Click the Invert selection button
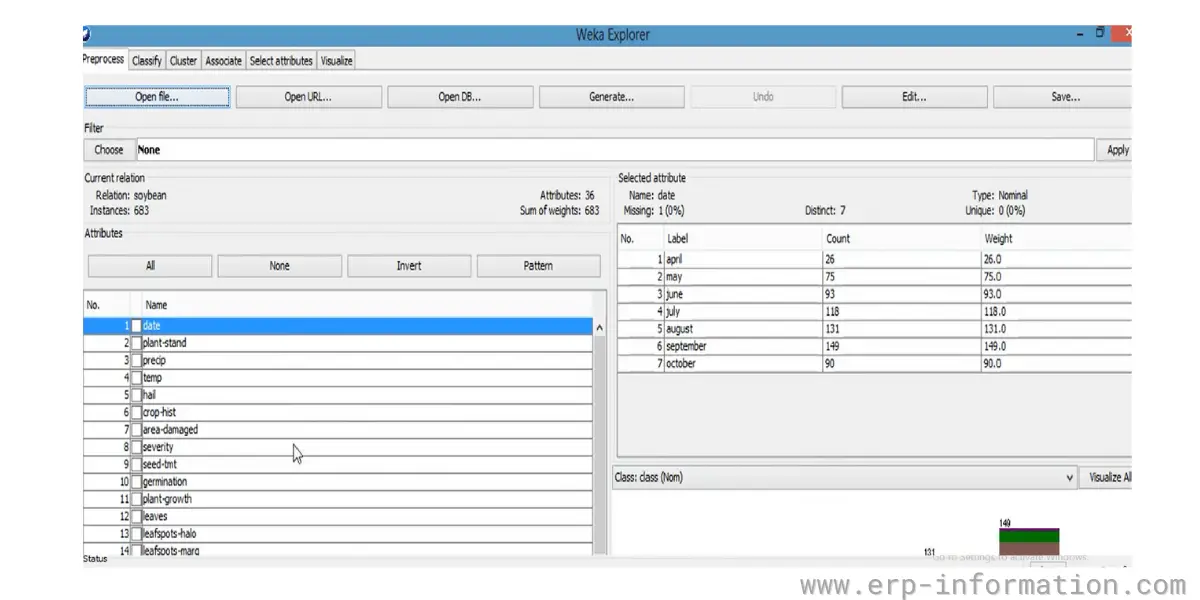 coord(409,266)
